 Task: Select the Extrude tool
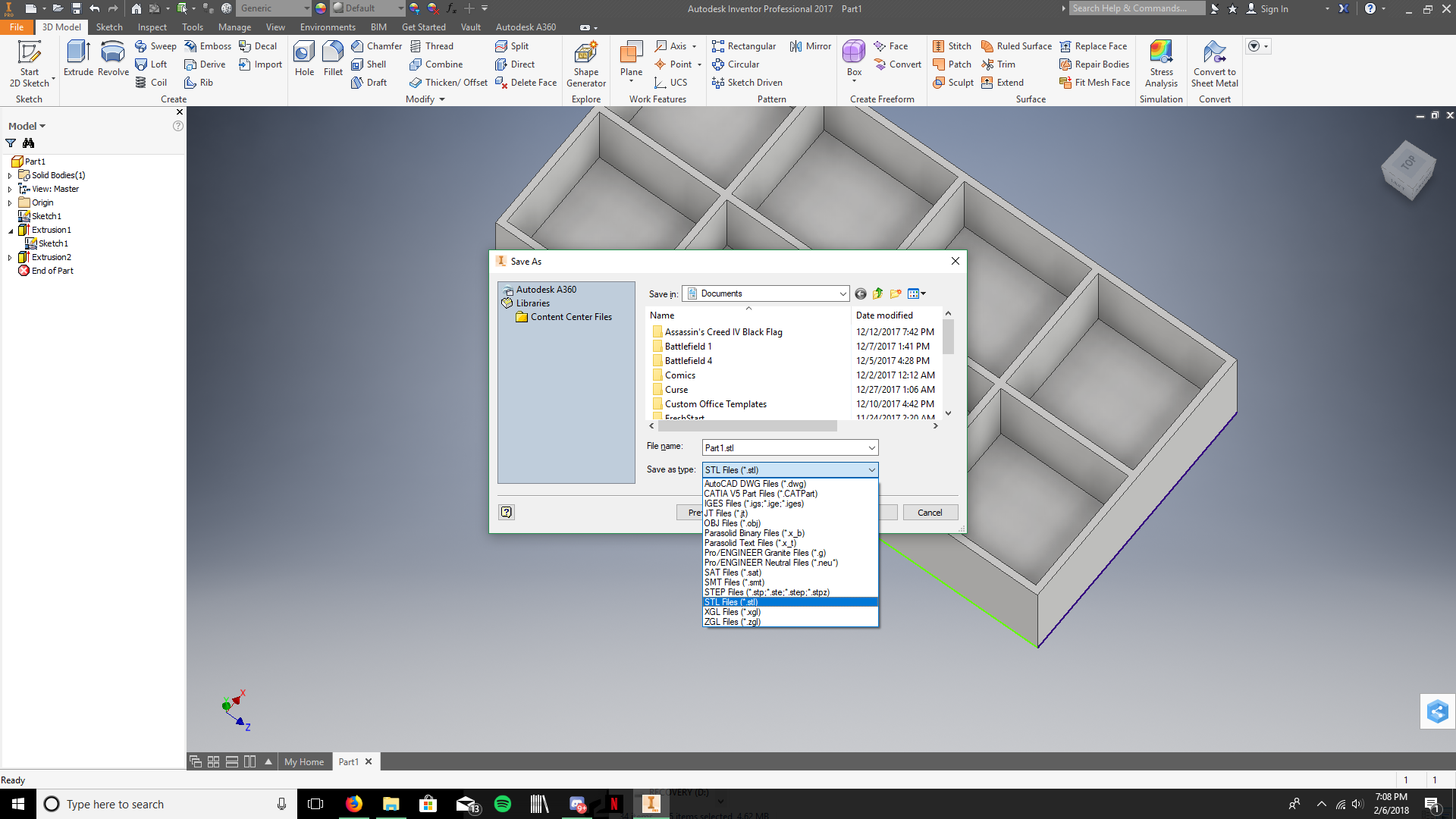point(78,58)
